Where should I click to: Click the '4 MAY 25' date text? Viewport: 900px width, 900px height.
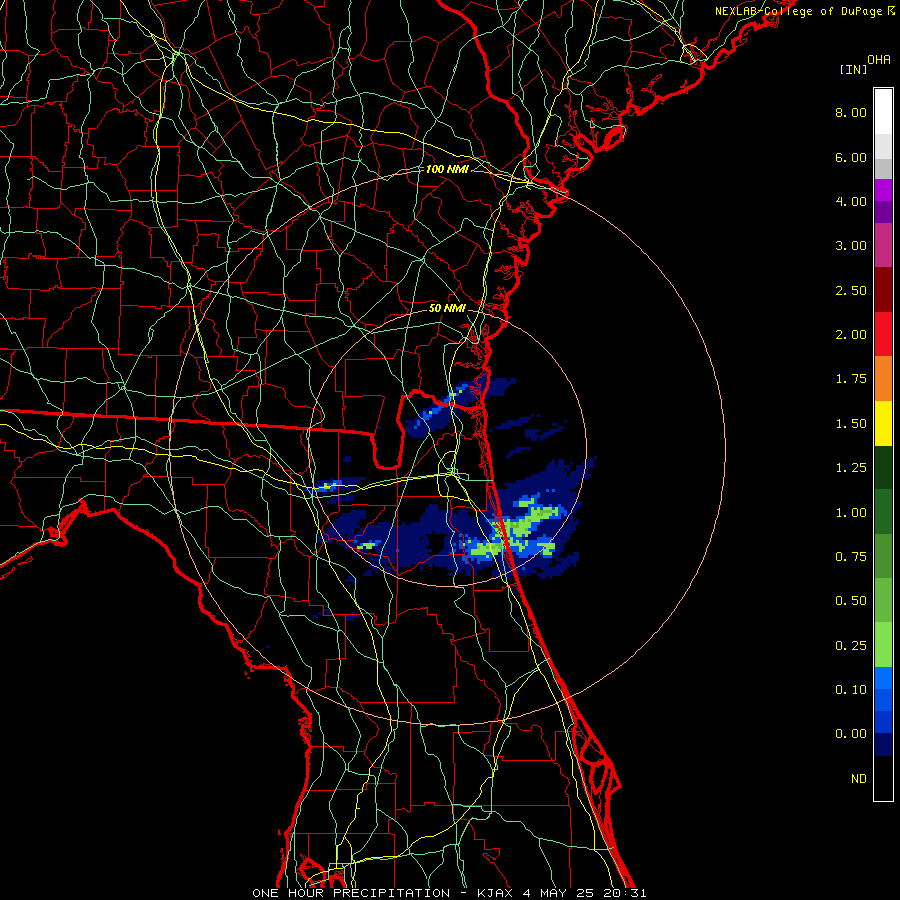(x=558, y=893)
